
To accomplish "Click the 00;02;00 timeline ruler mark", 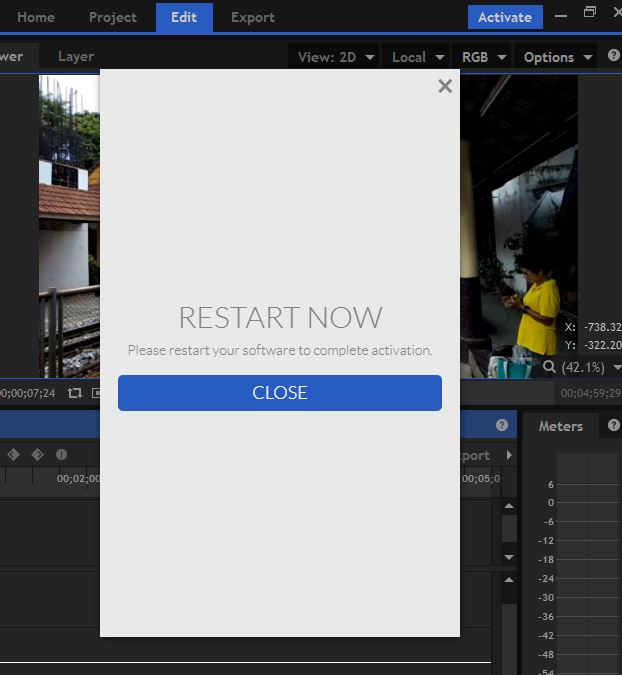I will [x=78, y=479].
